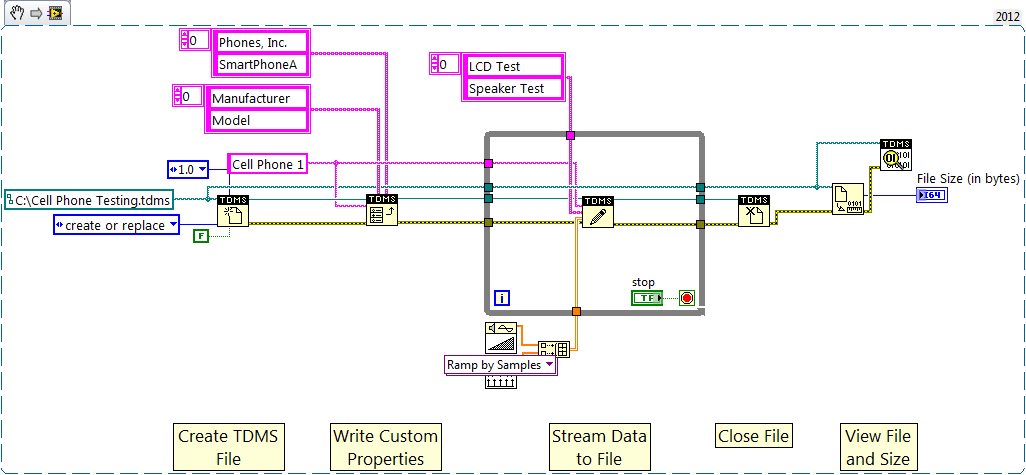This screenshot has height=475, width=1026.
Task: Click the TDMS Write pencil node
Action: point(597,212)
